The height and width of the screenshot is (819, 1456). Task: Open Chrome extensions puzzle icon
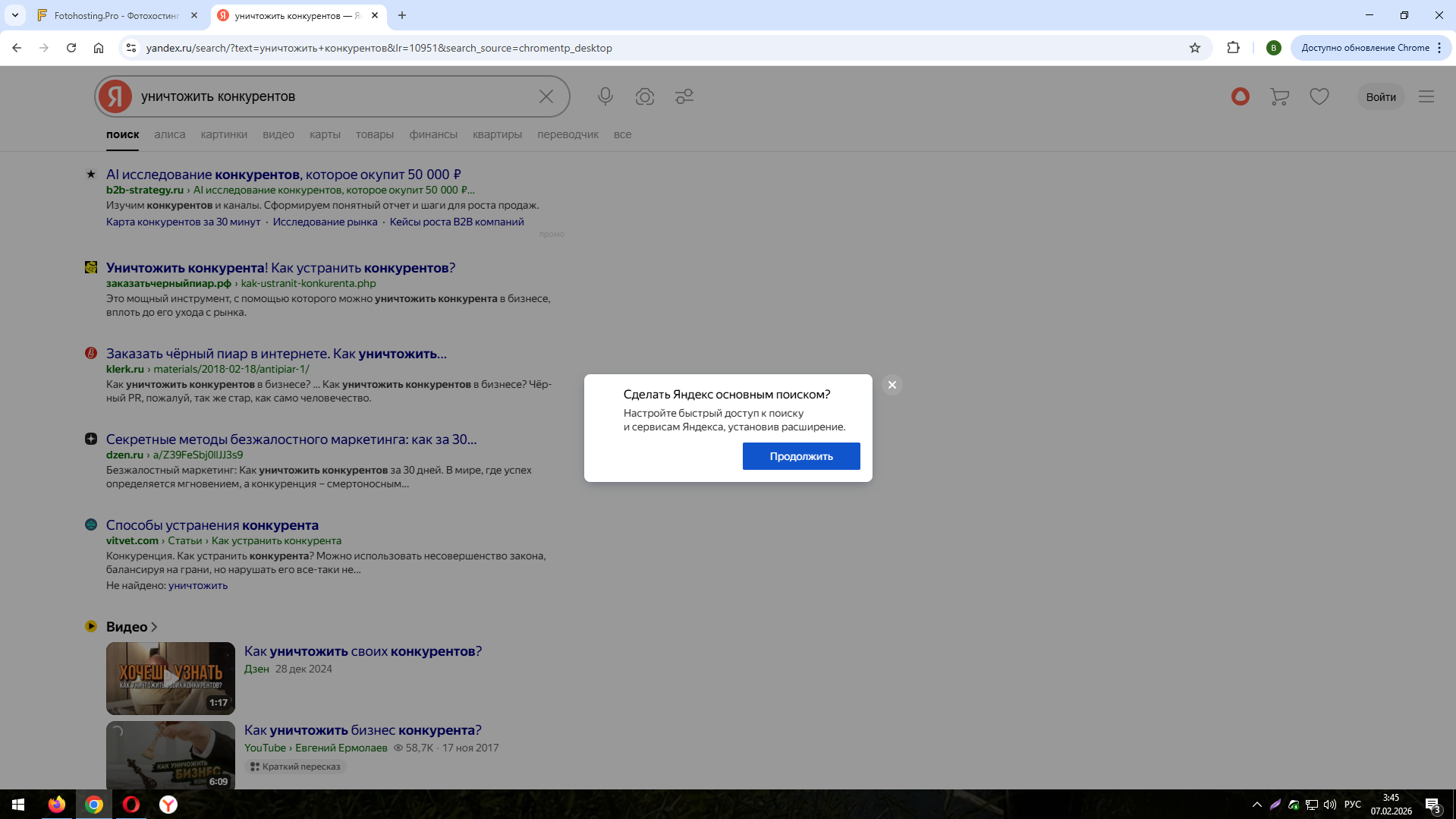coord(1234,48)
